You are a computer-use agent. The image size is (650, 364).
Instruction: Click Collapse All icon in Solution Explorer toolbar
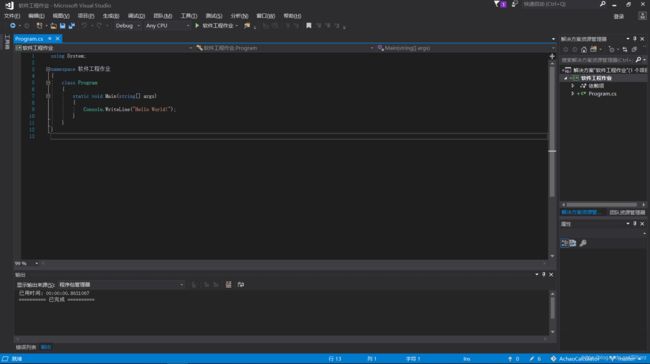pyautogui.click(x=634, y=49)
